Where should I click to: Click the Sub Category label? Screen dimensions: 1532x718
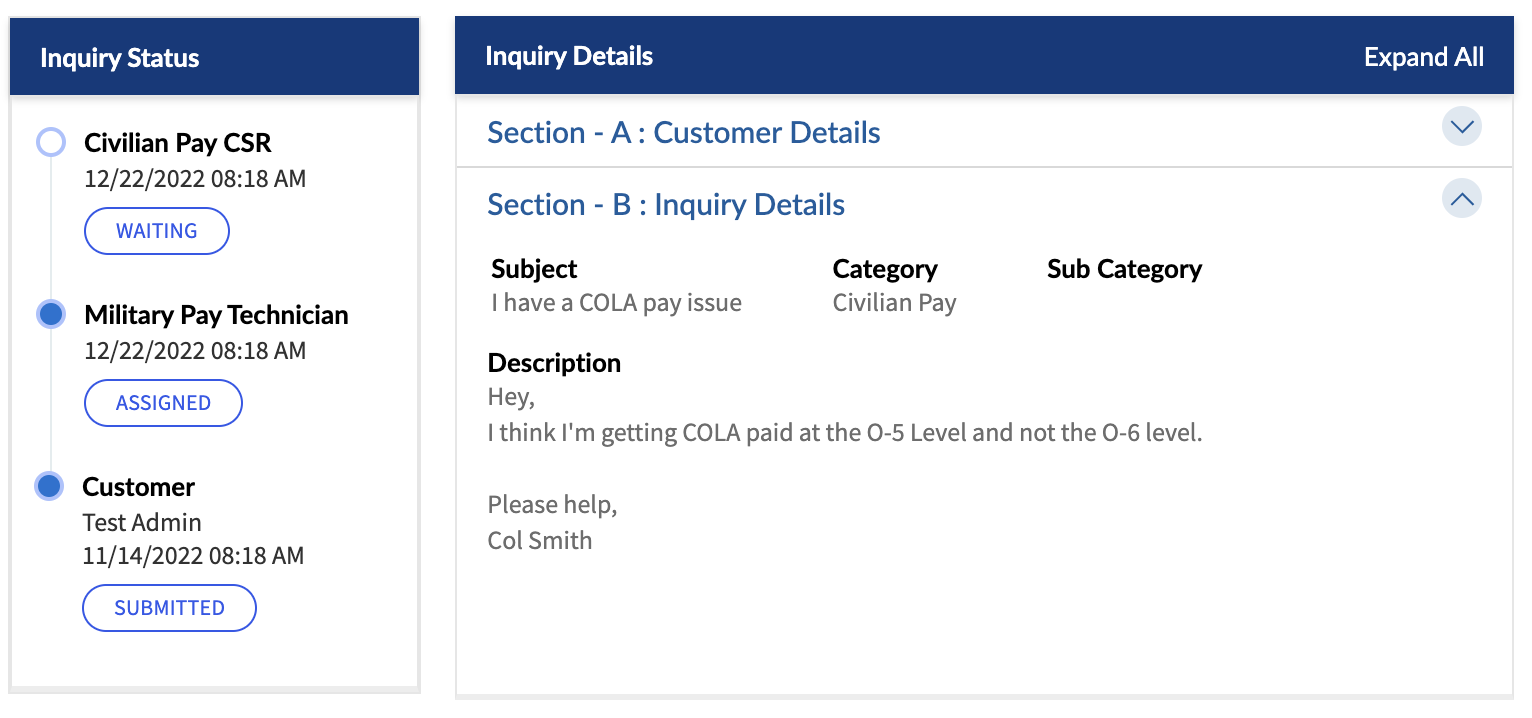click(1124, 269)
